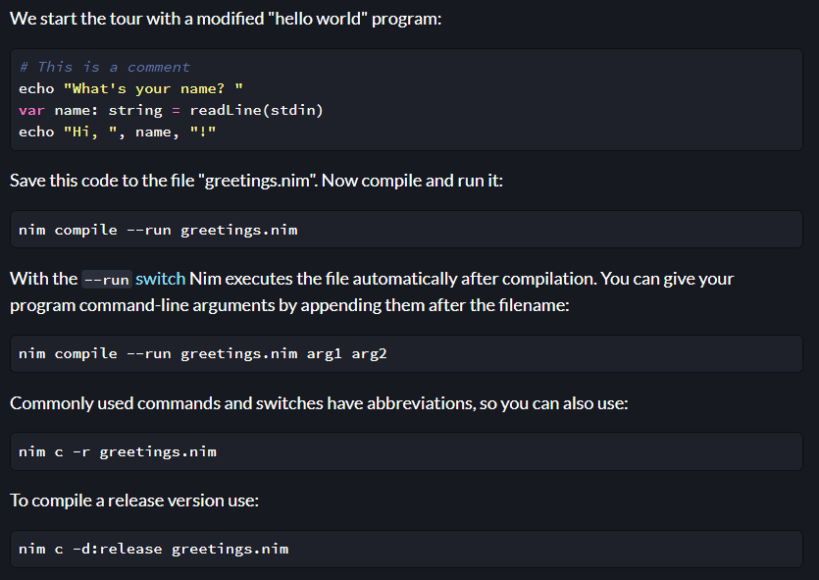The height and width of the screenshot is (580, 819).
Task: Click the first "nim compile --run greetings.nim" command
Action: tap(158, 230)
